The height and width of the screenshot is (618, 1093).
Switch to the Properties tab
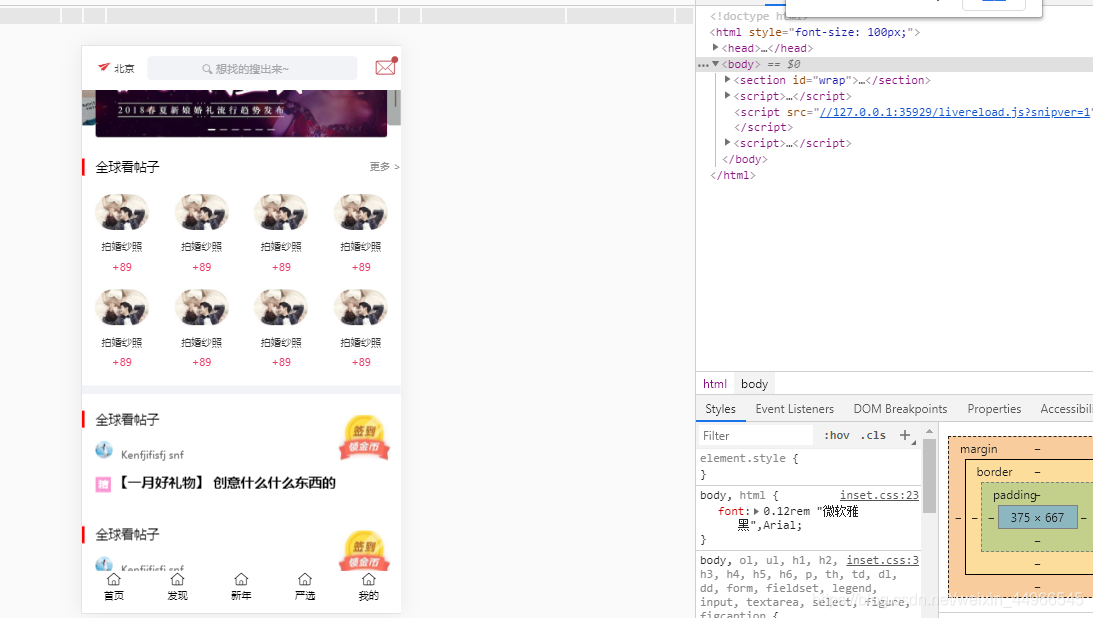(994, 409)
